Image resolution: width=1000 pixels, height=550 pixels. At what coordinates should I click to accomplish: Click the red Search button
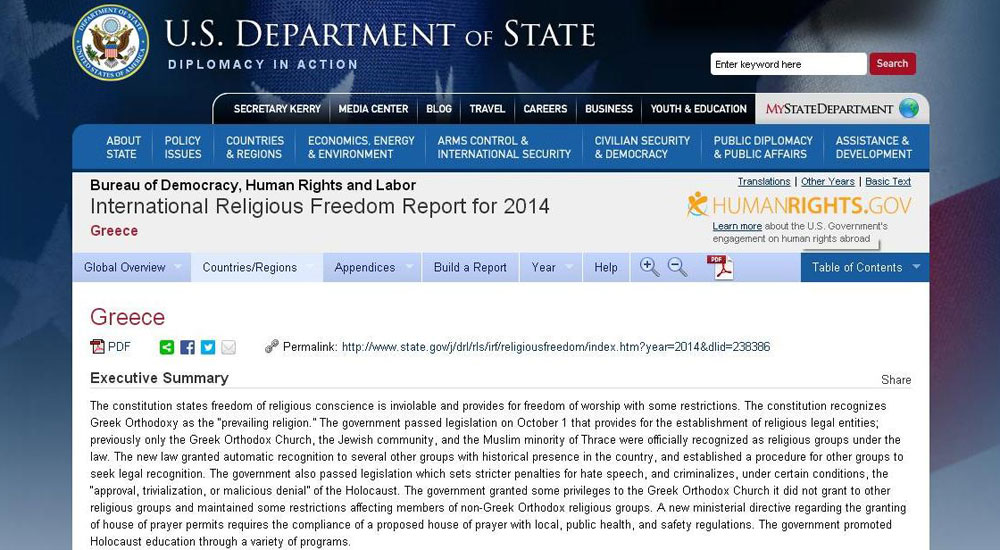coord(892,64)
